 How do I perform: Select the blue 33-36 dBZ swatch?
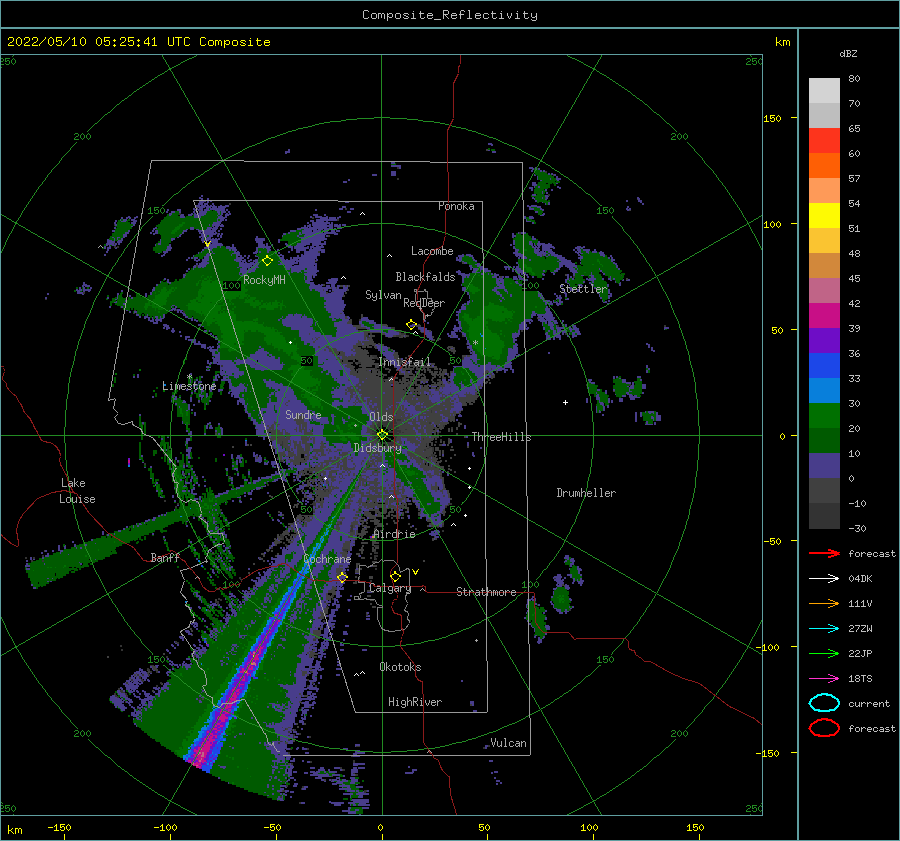pos(824,366)
